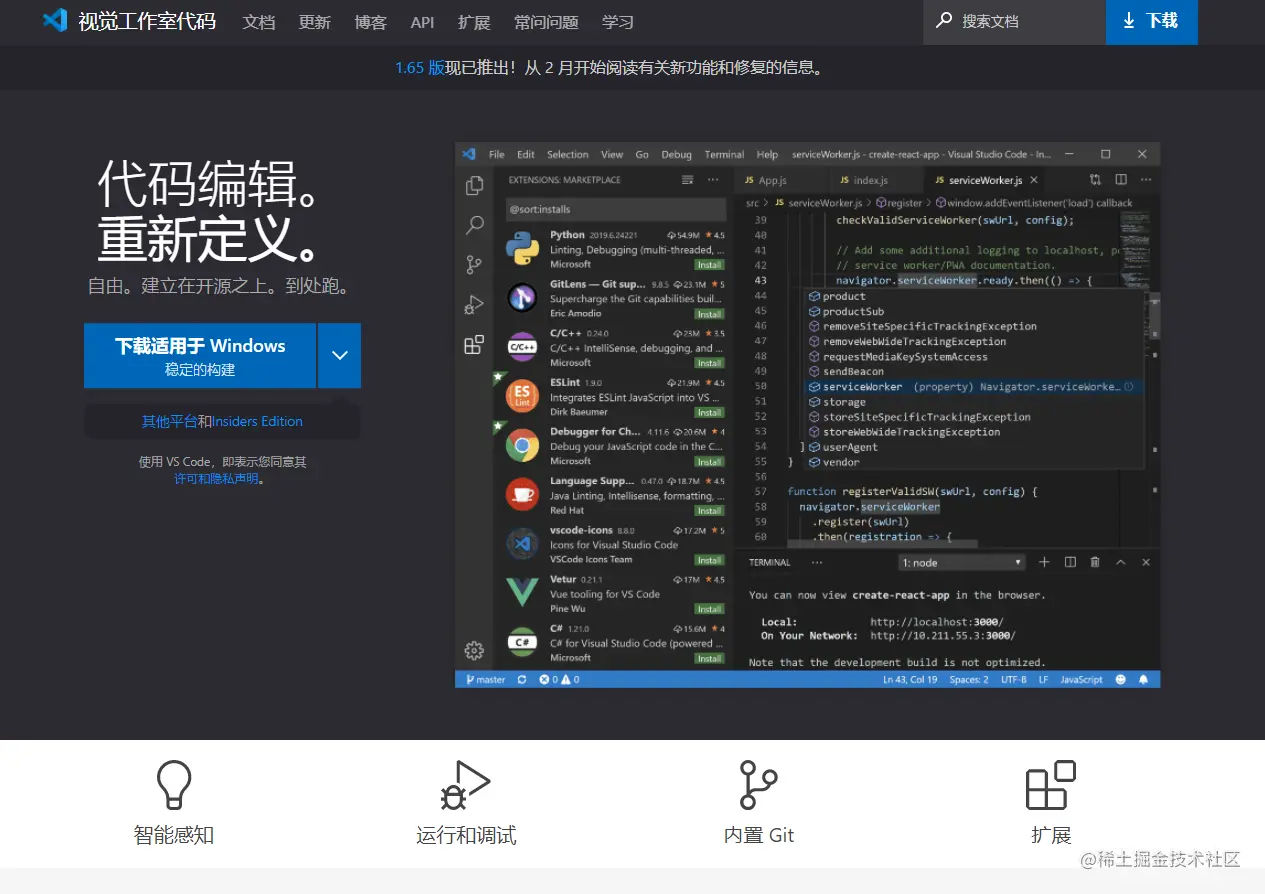Open the Selection menu in the editor
1265x894 pixels.
pyautogui.click(x=567, y=155)
